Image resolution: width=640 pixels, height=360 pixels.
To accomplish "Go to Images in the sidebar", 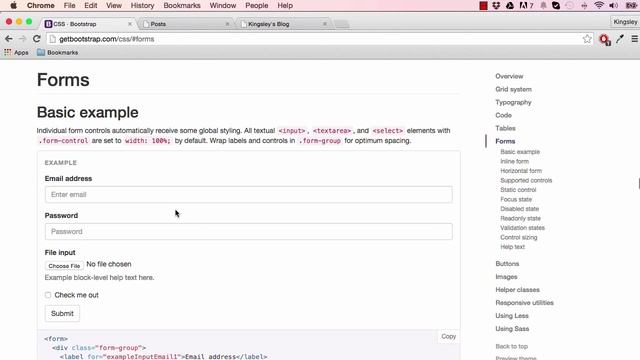I will click(x=506, y=277).
